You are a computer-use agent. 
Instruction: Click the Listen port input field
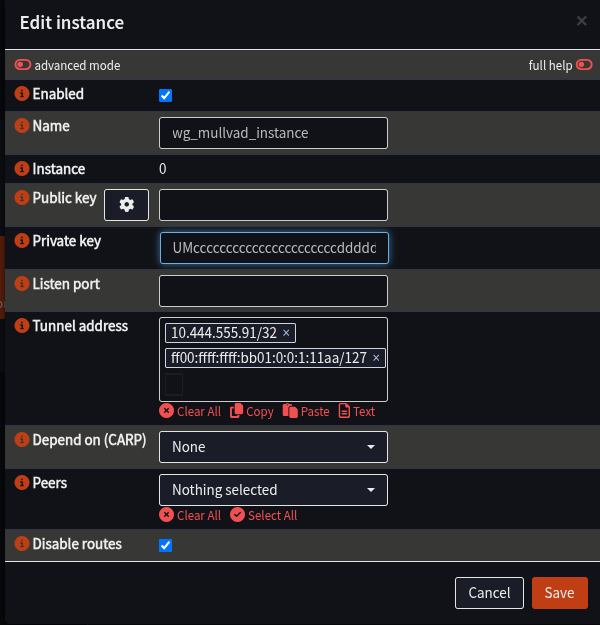[273, 291]
